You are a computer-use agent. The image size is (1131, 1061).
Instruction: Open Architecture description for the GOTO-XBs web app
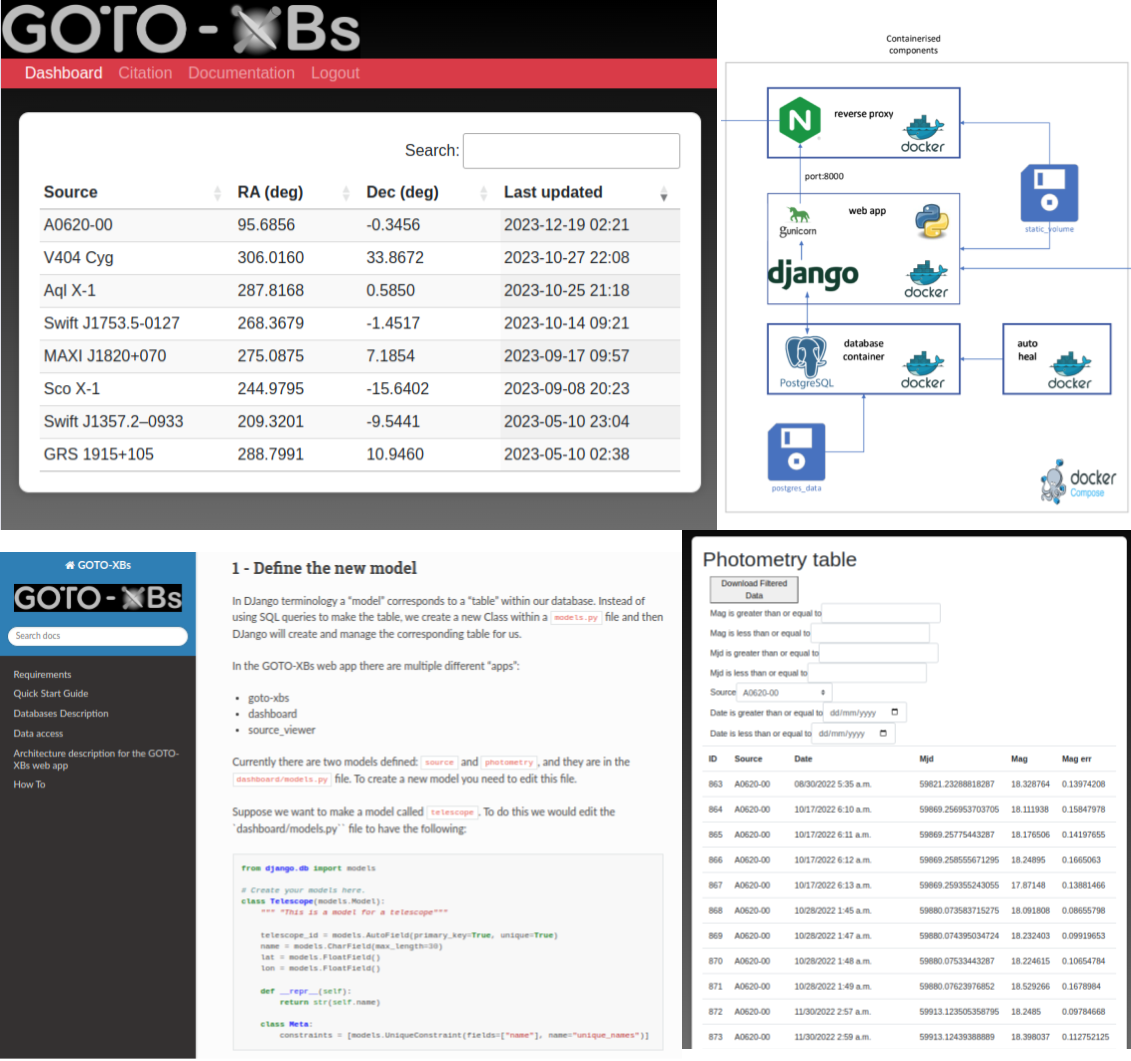[96, 759]
